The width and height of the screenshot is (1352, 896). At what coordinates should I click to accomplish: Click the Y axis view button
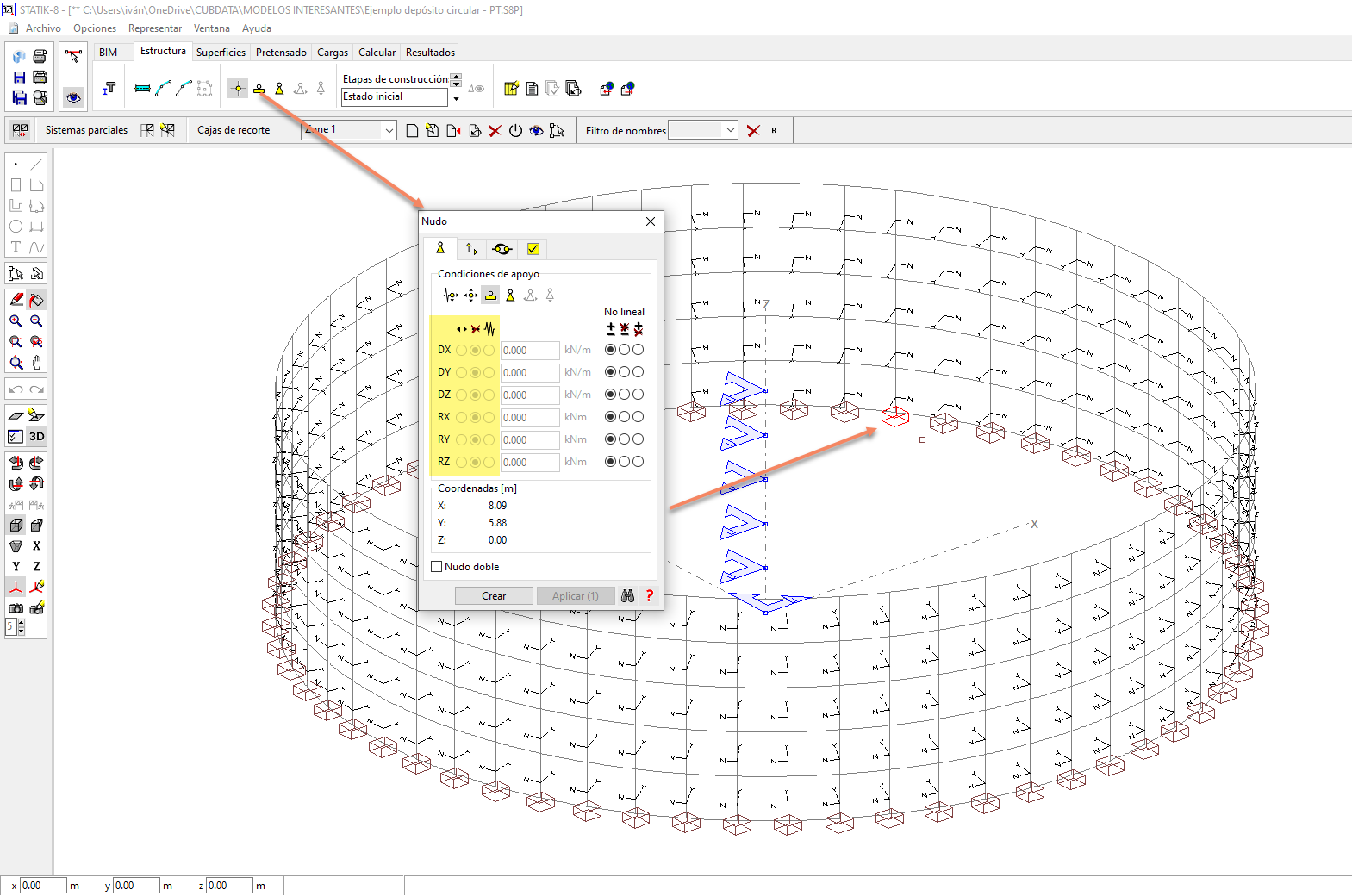[x=16, y=567]
